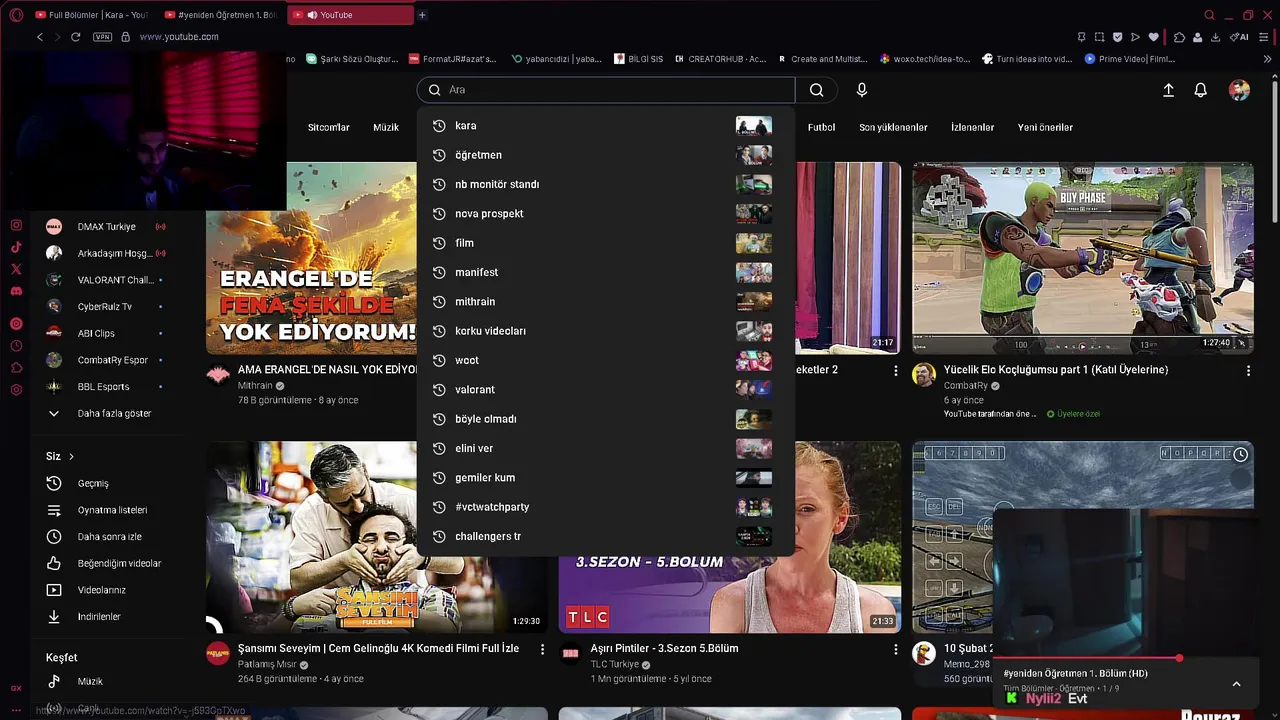
Task: Choose 'kara' search suggestion
Action: [605, 126]
